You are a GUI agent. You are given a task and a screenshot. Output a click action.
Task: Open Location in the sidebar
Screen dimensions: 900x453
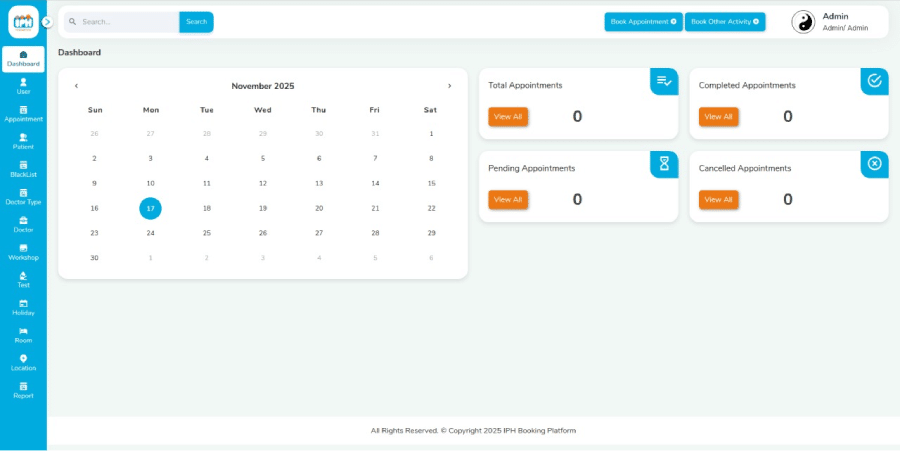(23, 363)
